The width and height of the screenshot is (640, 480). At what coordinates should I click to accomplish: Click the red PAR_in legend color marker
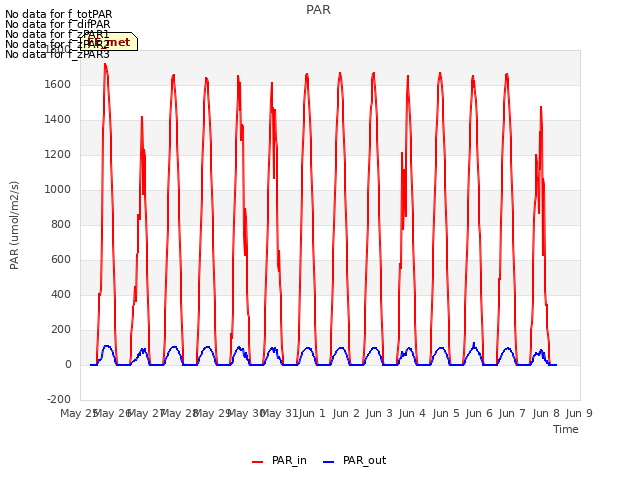[258, 462]
